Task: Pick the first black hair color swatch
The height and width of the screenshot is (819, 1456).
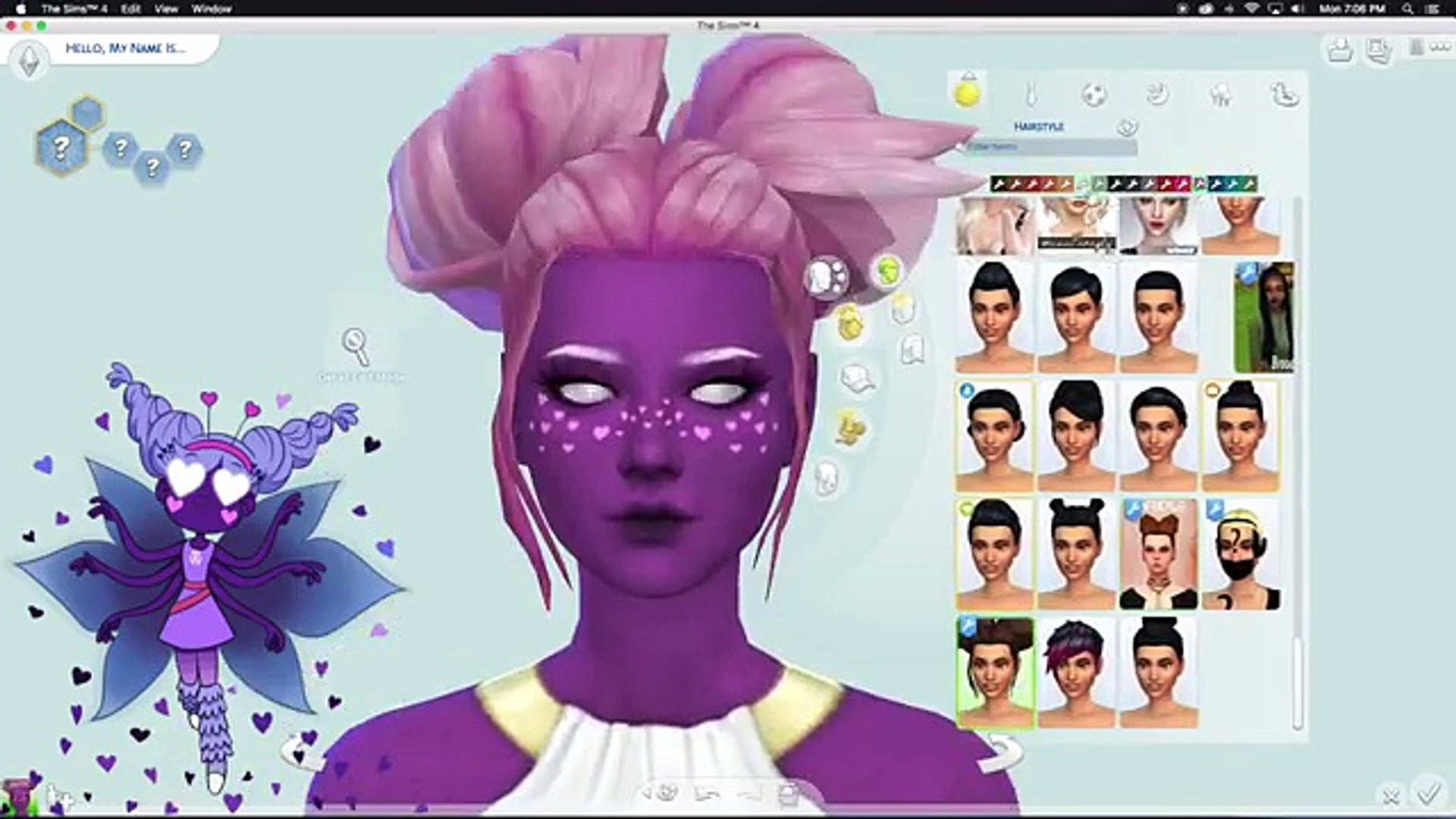Action: tap(998, 184)
